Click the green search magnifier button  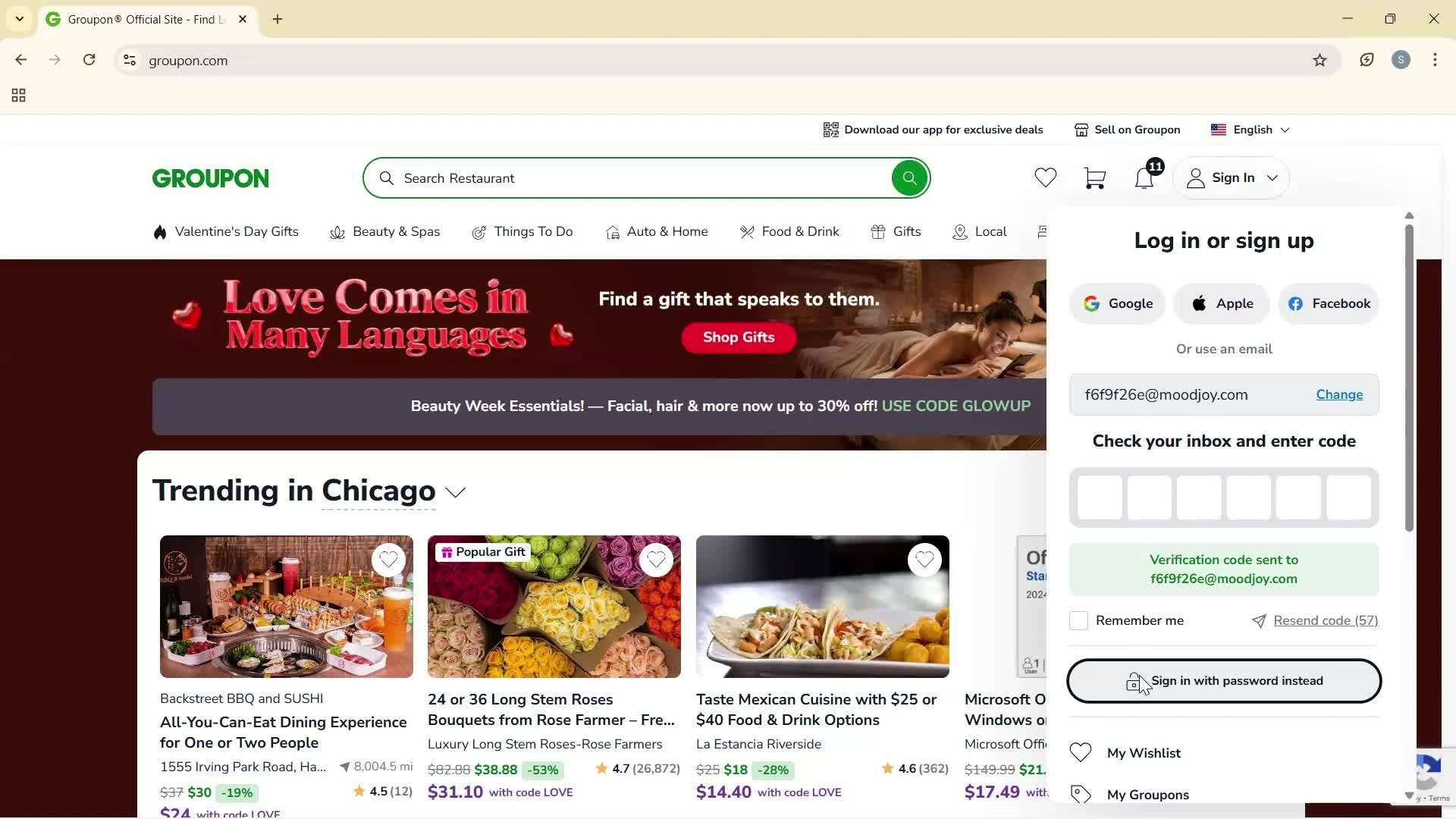pos(909,178)
